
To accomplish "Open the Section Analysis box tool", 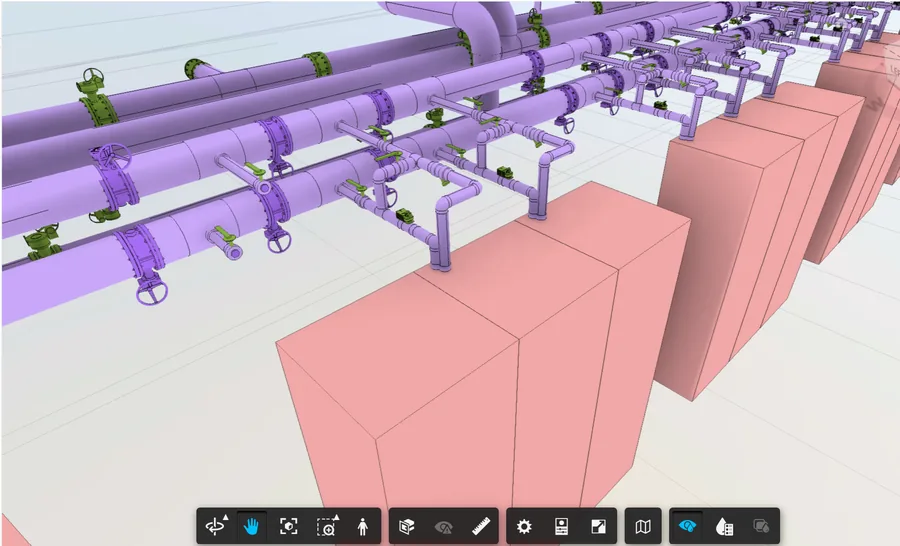I will 407,526.
